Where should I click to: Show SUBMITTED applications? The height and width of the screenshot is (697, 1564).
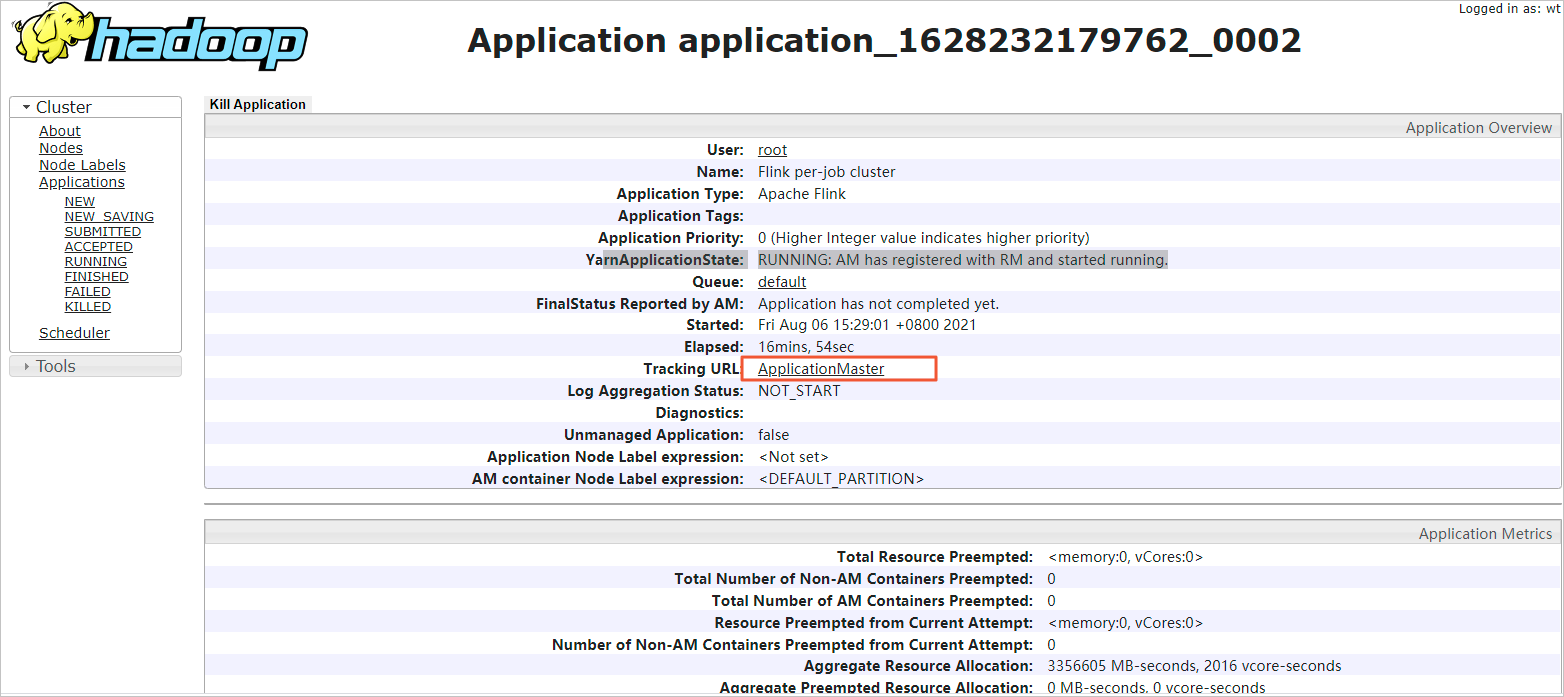tap(102, 231)
